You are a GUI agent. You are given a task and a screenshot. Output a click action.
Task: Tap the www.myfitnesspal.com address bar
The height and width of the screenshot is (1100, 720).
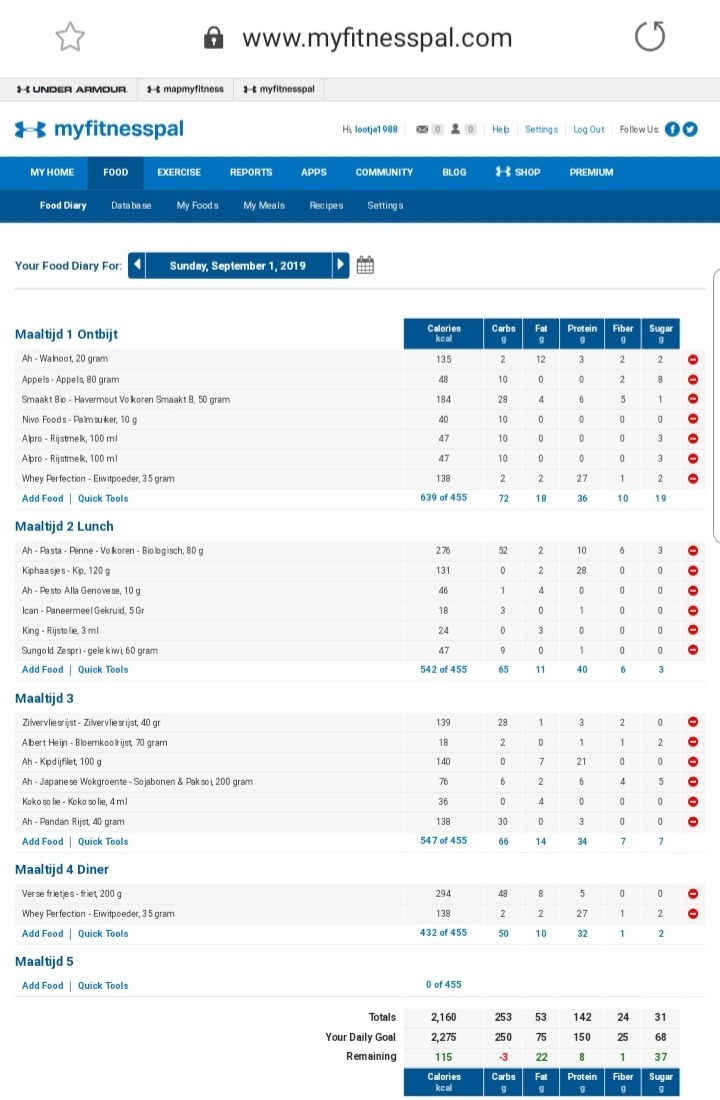tap(377, 37)
